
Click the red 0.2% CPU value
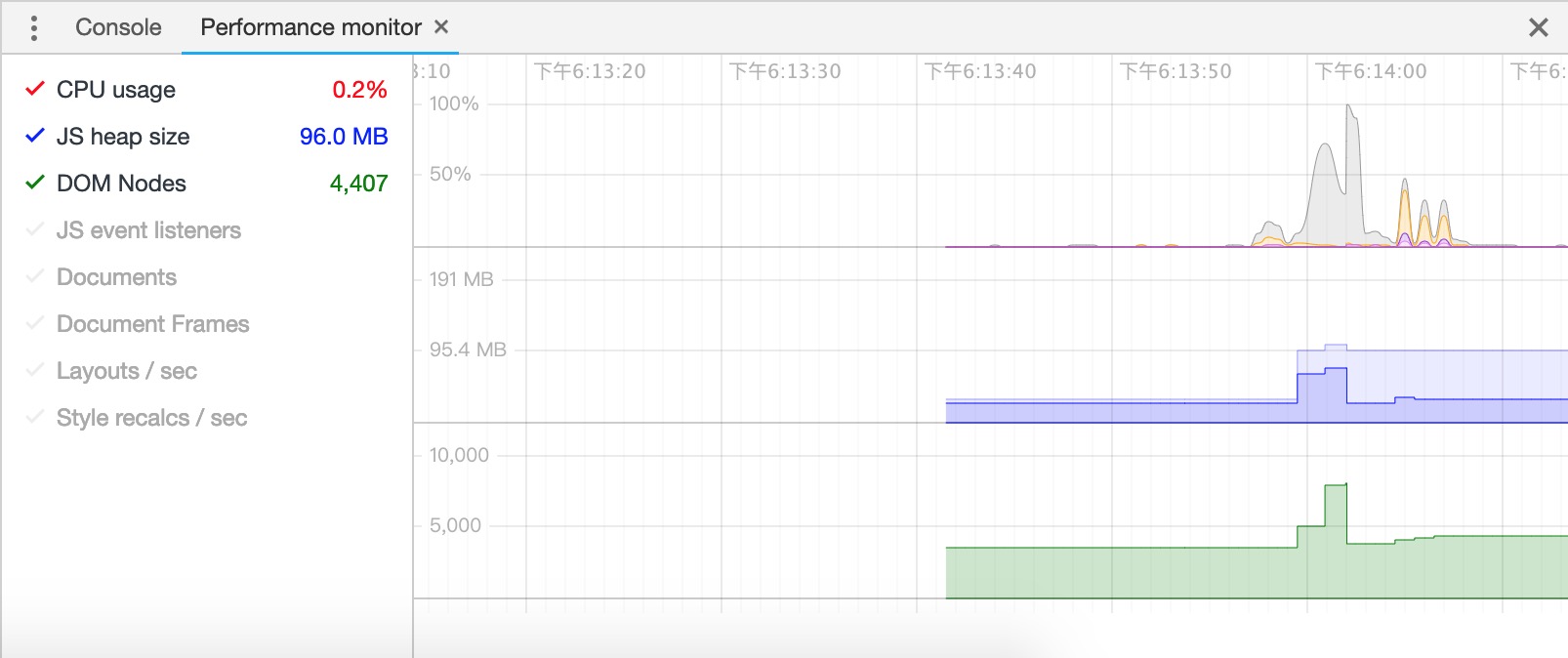coord(359,90)
